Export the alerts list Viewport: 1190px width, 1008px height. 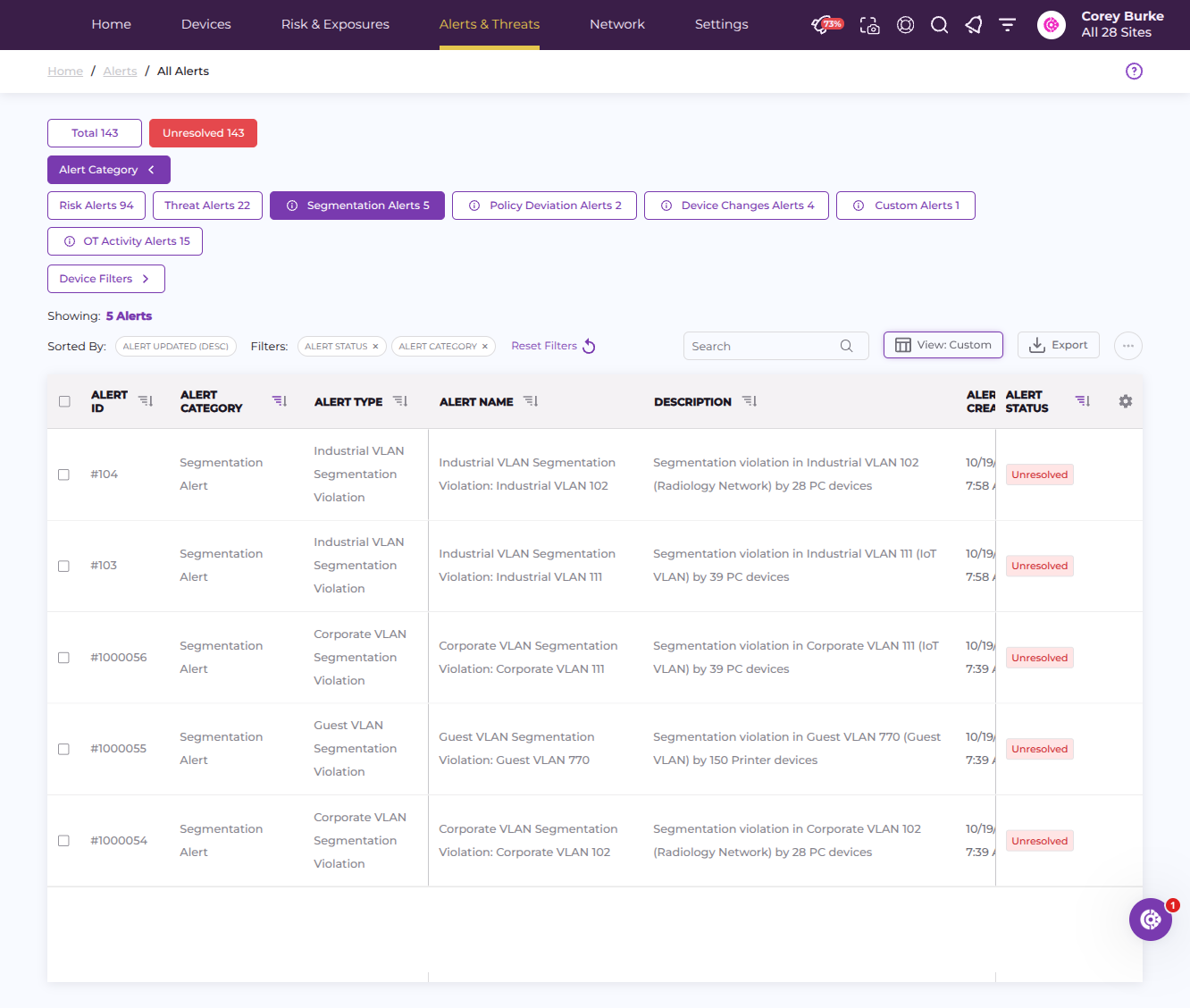(x=1059, y=345)
